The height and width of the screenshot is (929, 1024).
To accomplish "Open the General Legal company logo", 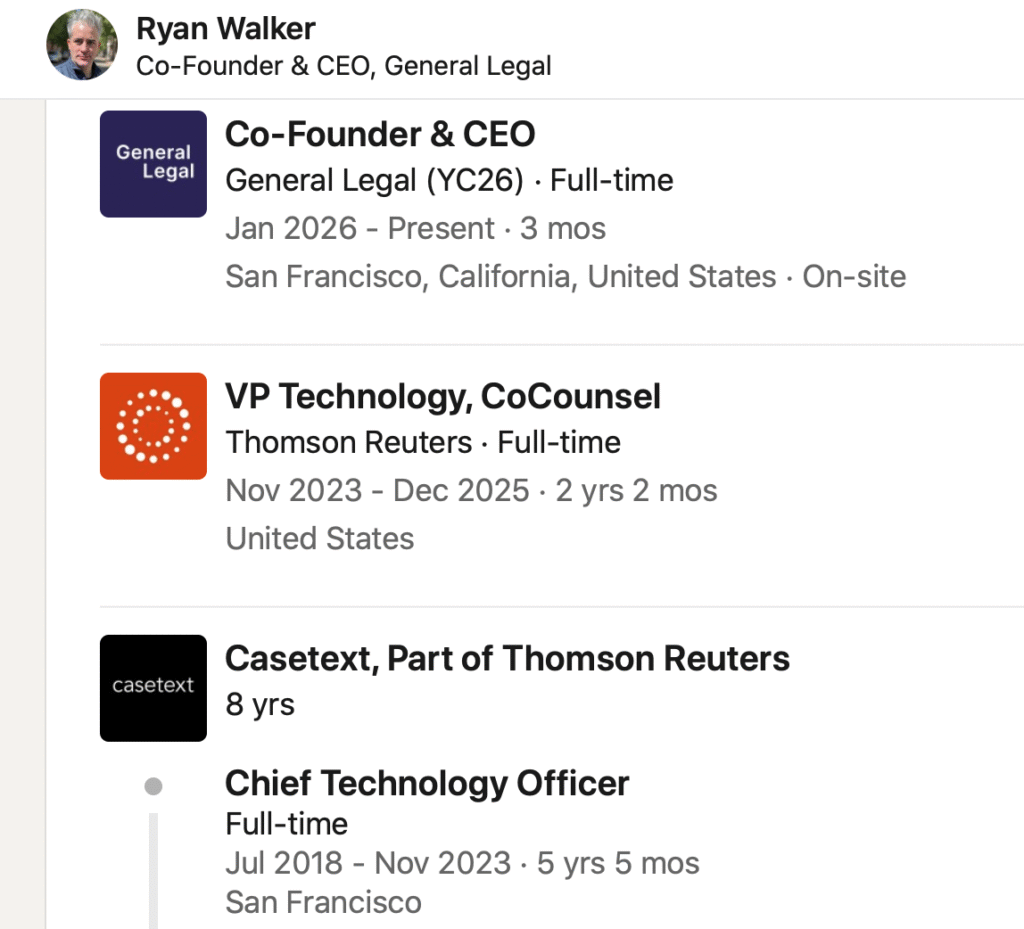I will click(153, 164).
